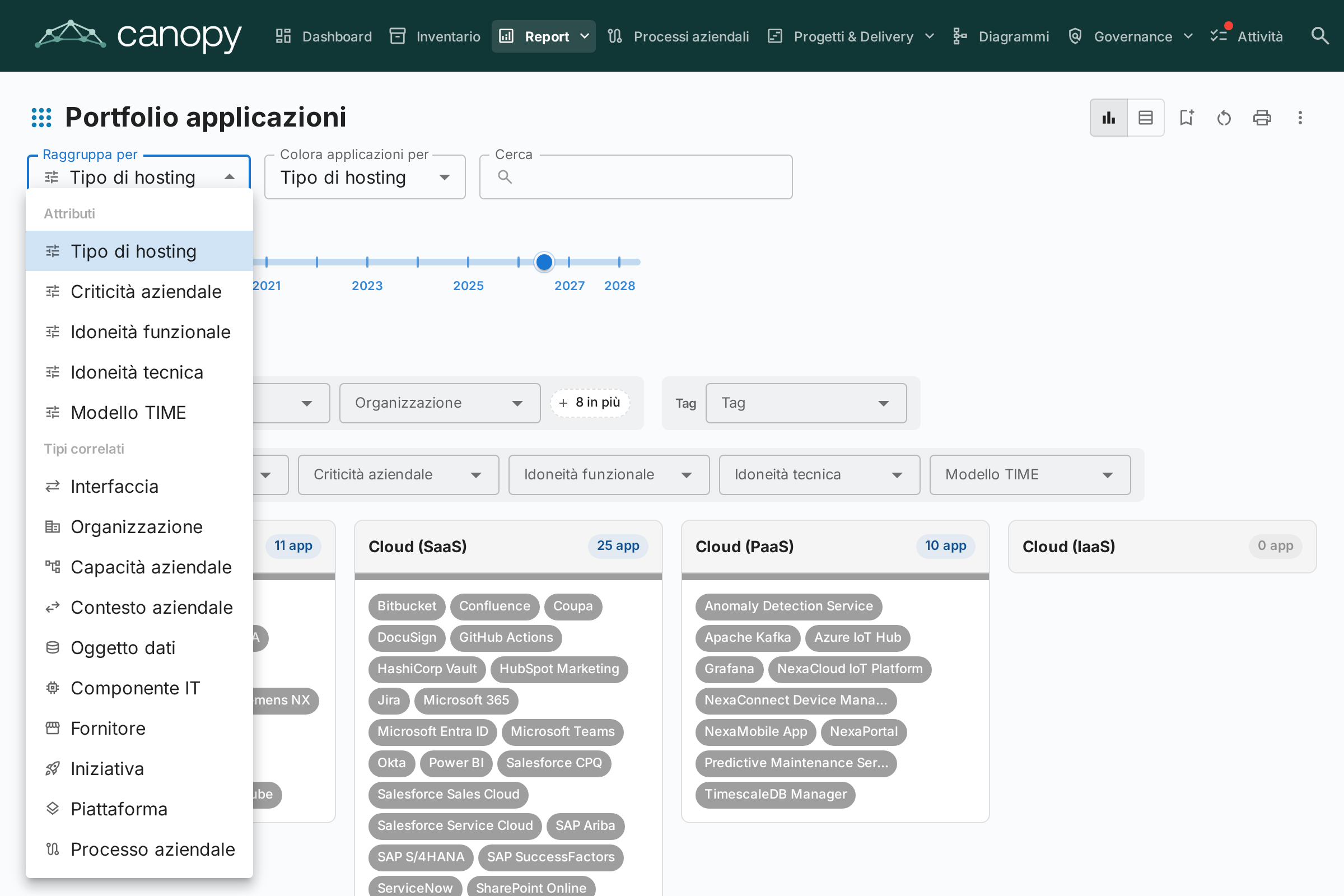1344x896 pixels.
Task: Open the Apache Kafka application chip
Action: coord(748,637)
